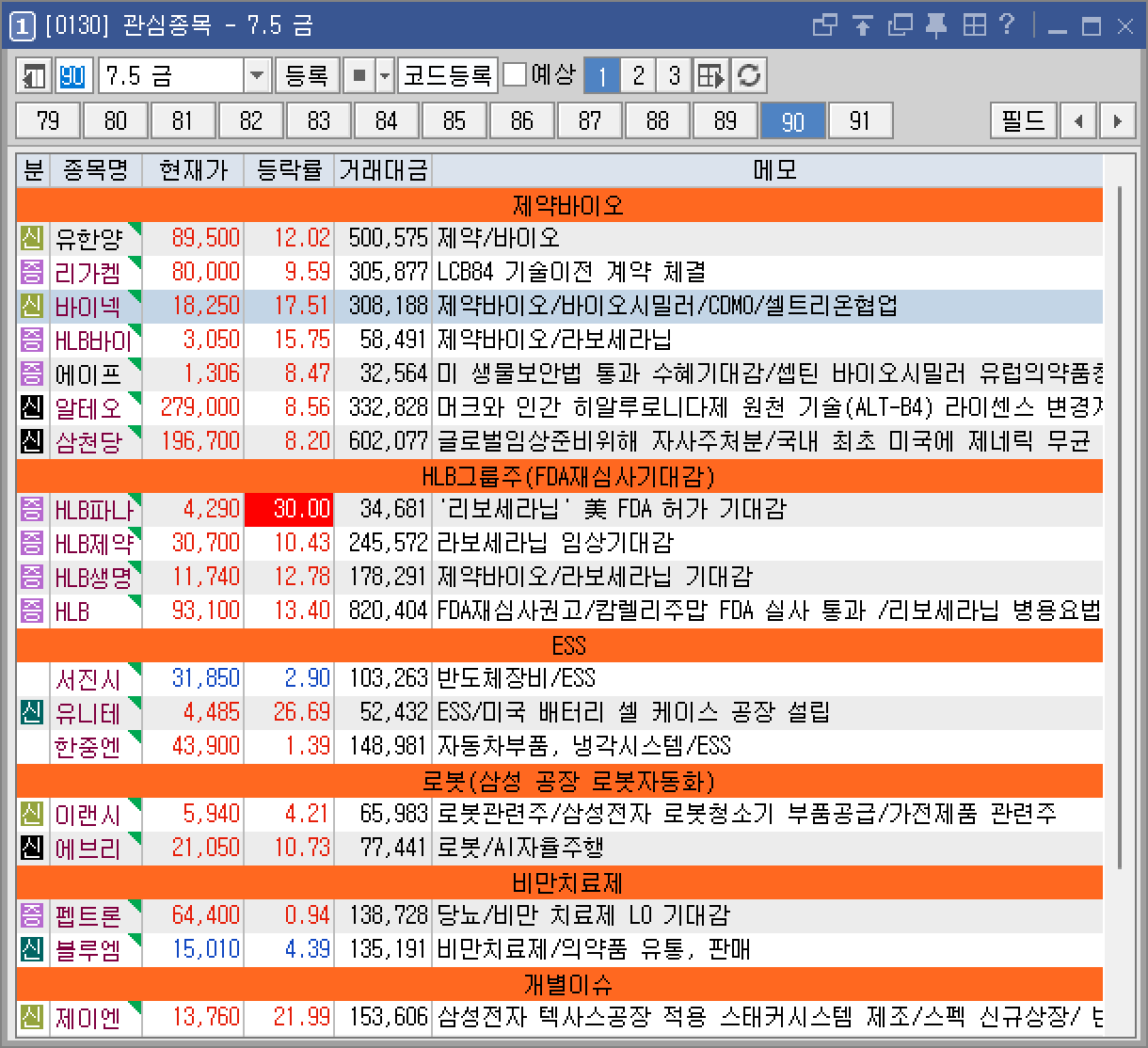Image resolution: width=1148 pixels, height=1048 pixels.
Task: Click the ESS section header row
Action: coord(559,644)
